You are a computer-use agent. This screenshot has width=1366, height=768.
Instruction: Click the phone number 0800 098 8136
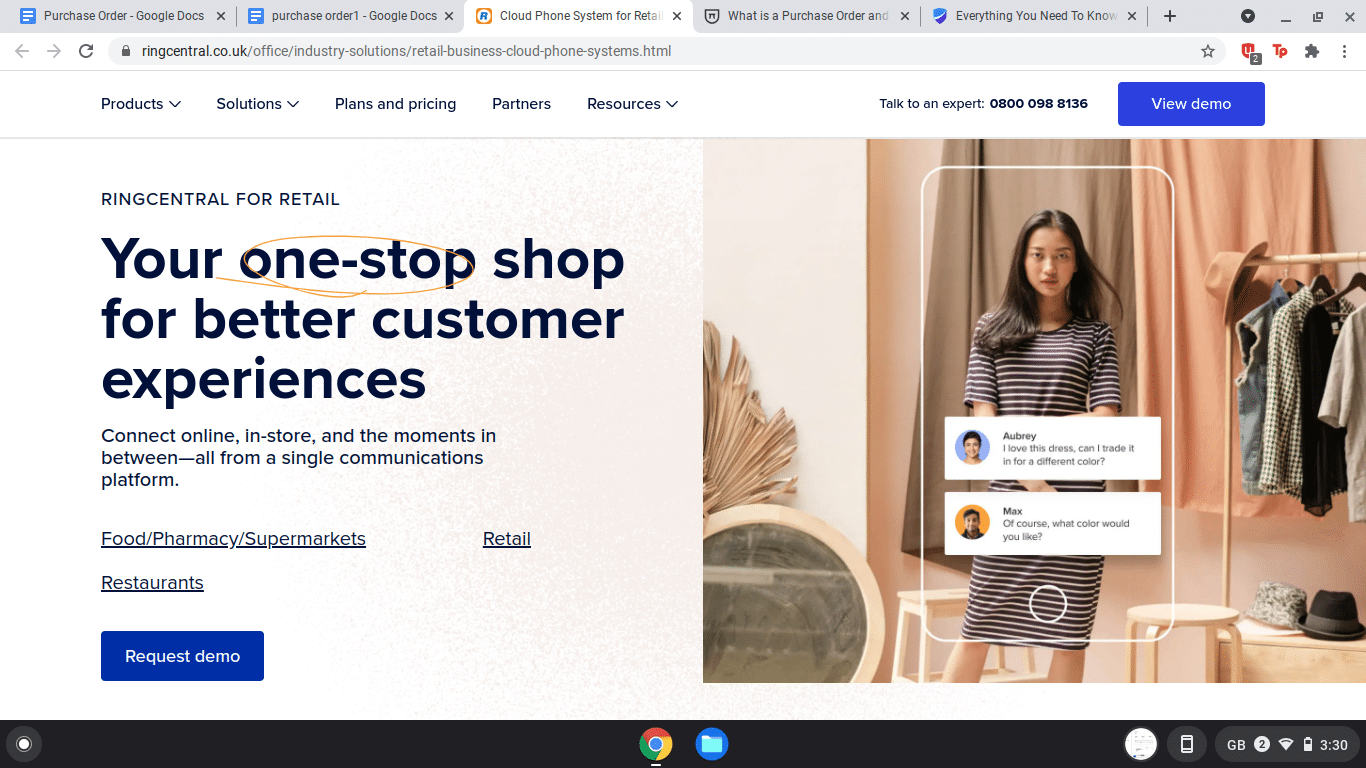pos(1038,104)
